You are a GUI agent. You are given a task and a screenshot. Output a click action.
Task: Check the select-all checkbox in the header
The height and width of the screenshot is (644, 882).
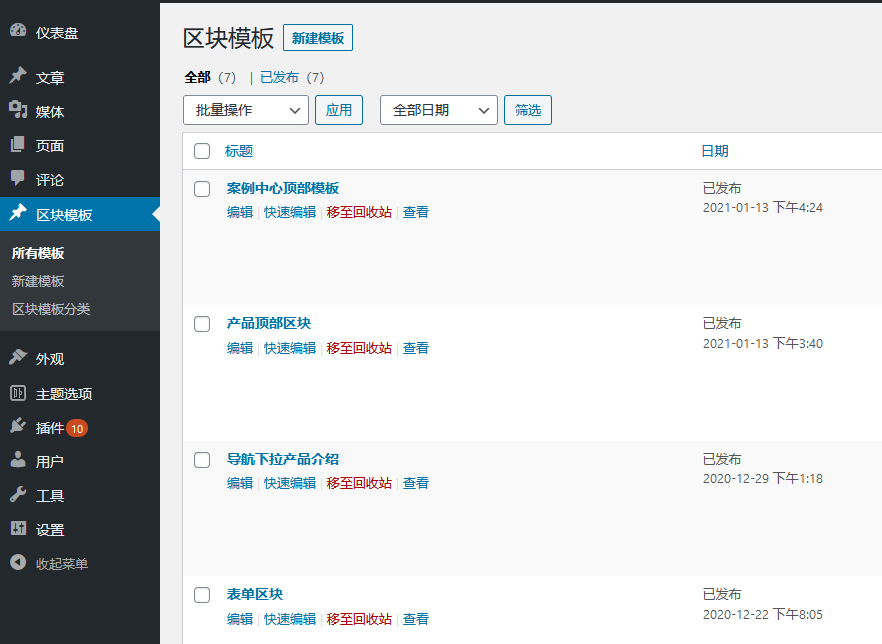pyautogui.click(x=203, y=151)
